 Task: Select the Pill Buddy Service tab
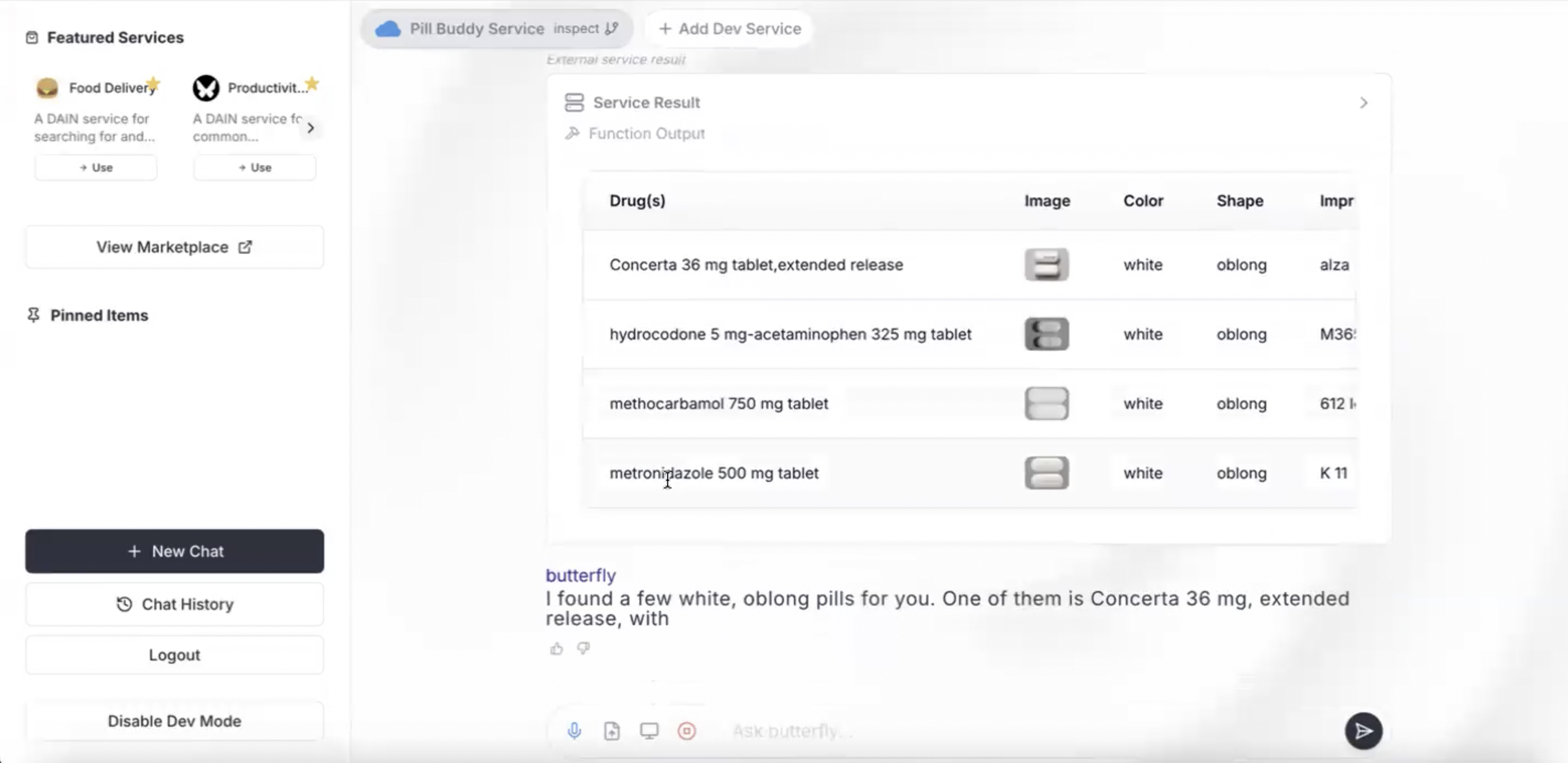pos(476,29)
